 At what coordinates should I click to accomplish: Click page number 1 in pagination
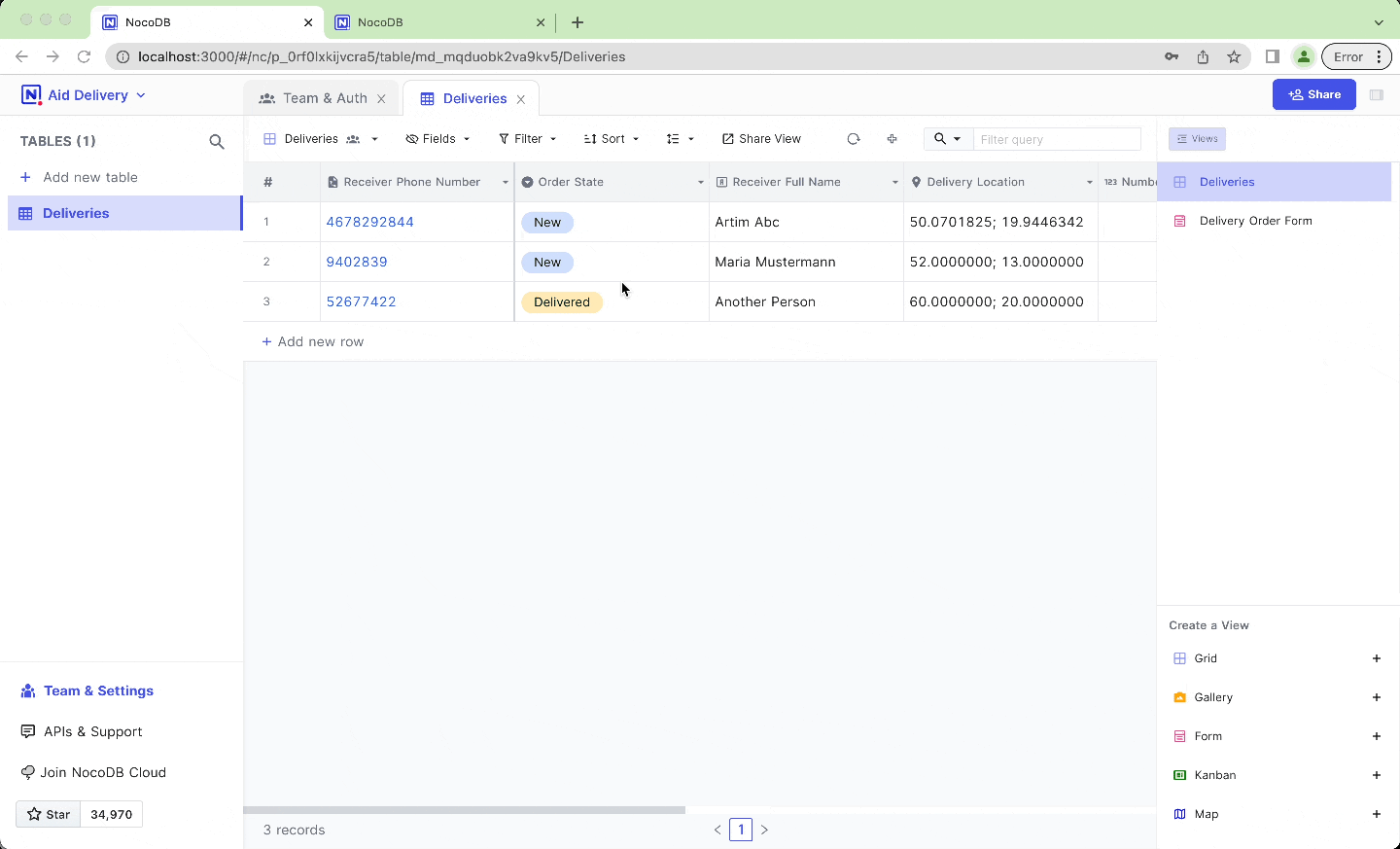[741, 830]
